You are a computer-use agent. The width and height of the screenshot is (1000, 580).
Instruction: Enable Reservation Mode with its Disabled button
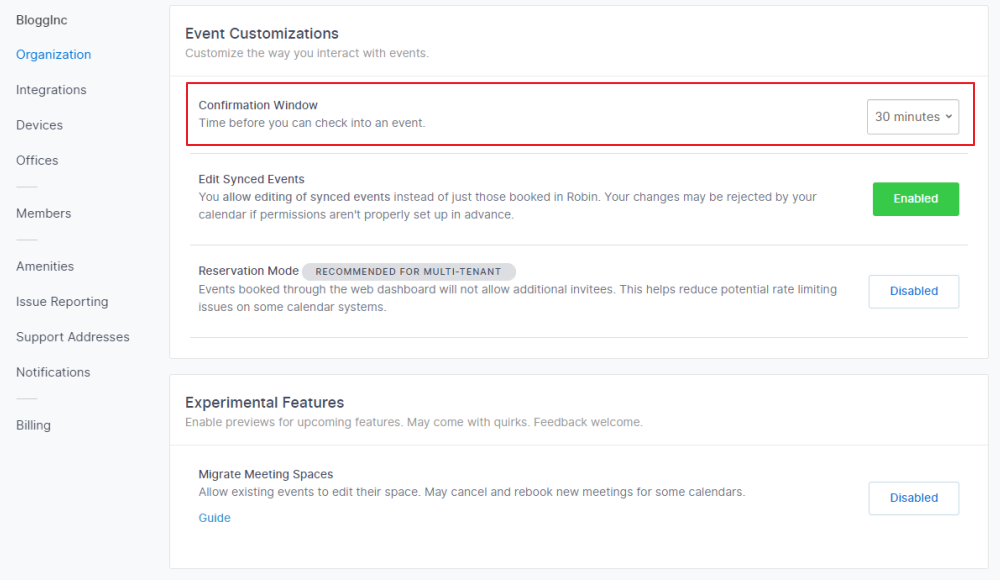click(913, 291)
